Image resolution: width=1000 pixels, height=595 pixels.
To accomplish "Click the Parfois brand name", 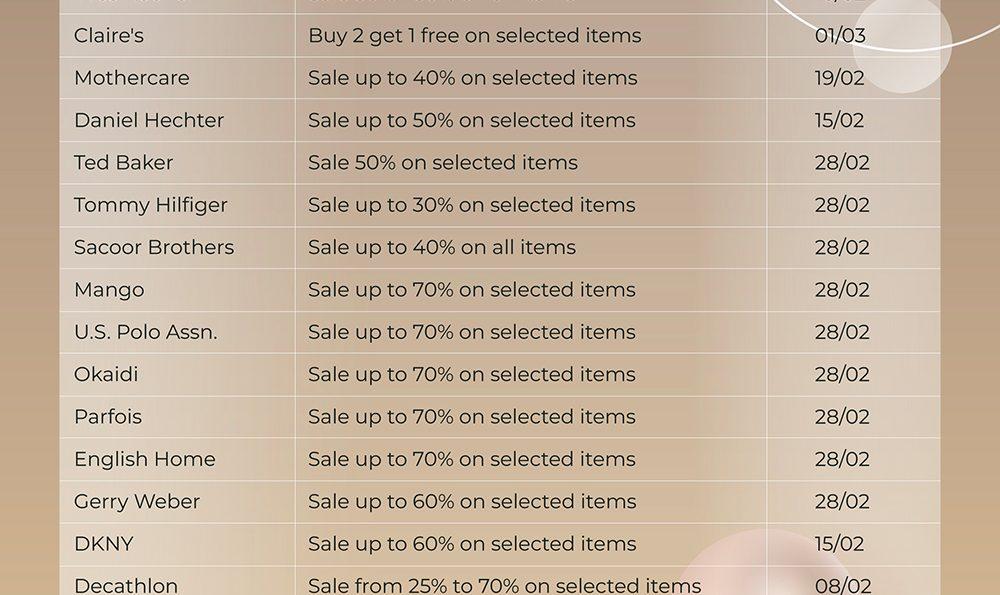I will click(x=108, y=417).
